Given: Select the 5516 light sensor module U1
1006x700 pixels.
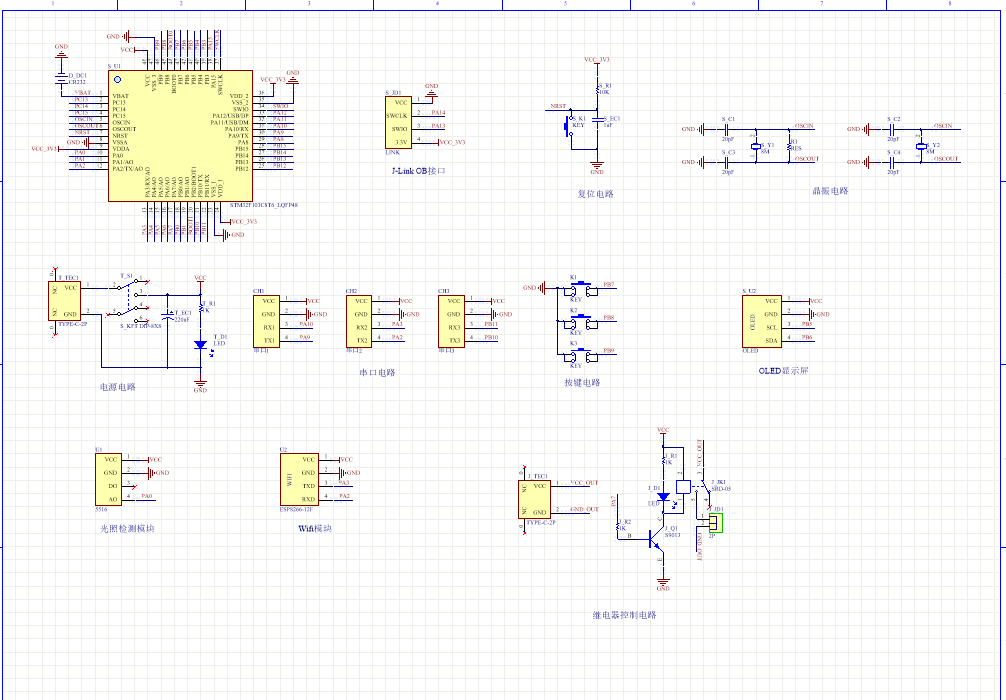Looking at the screenshot, I should coord(108,479).
